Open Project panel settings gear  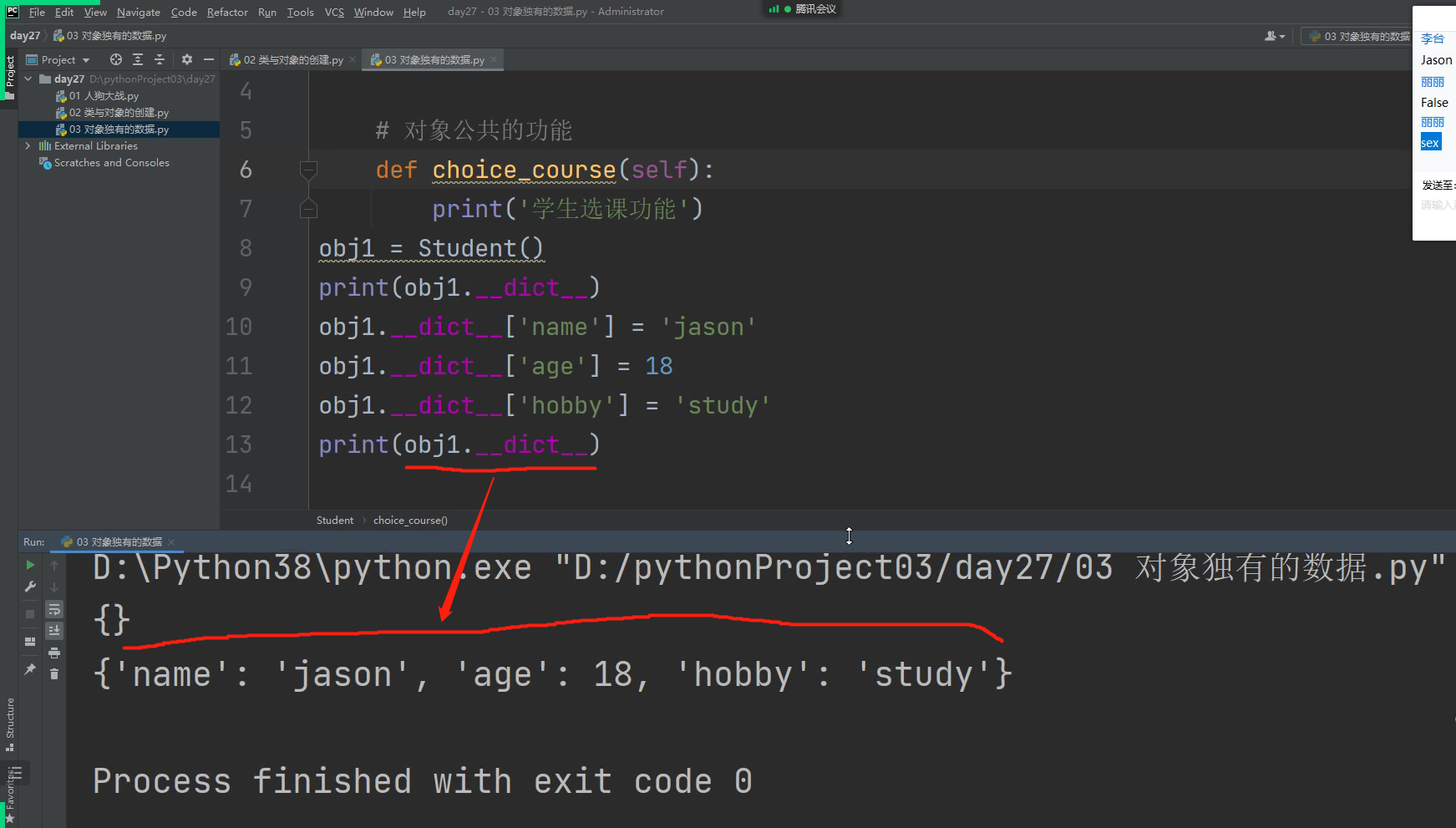[x=187, y=59]
